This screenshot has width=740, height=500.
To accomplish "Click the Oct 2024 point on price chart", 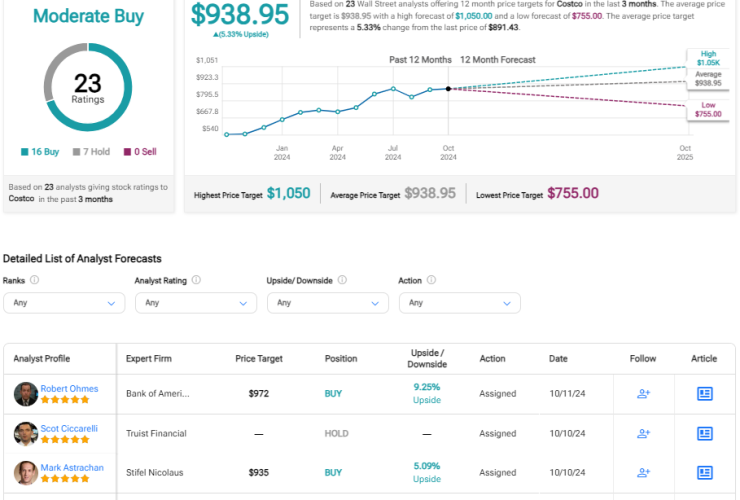I will (x=448, y=89).
